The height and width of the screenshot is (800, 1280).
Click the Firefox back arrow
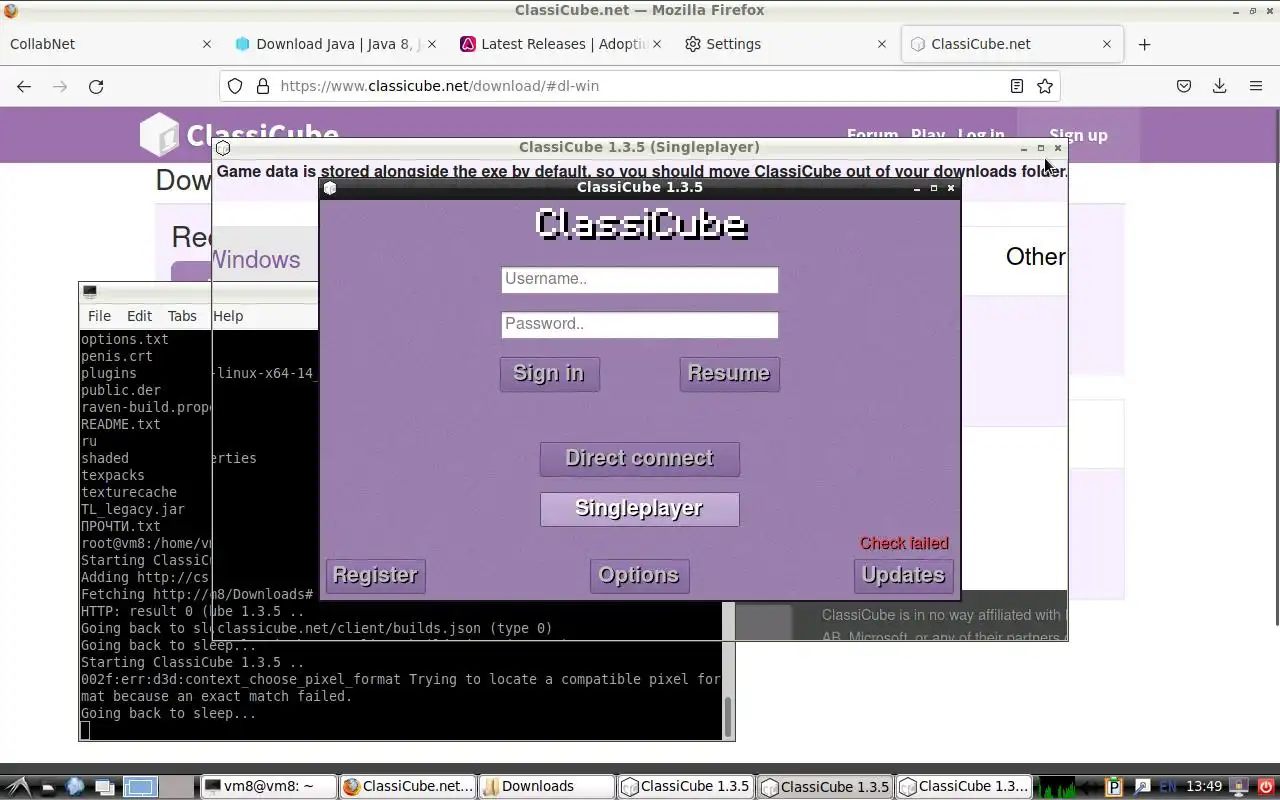pyautogui.click(x=24, y=86)
